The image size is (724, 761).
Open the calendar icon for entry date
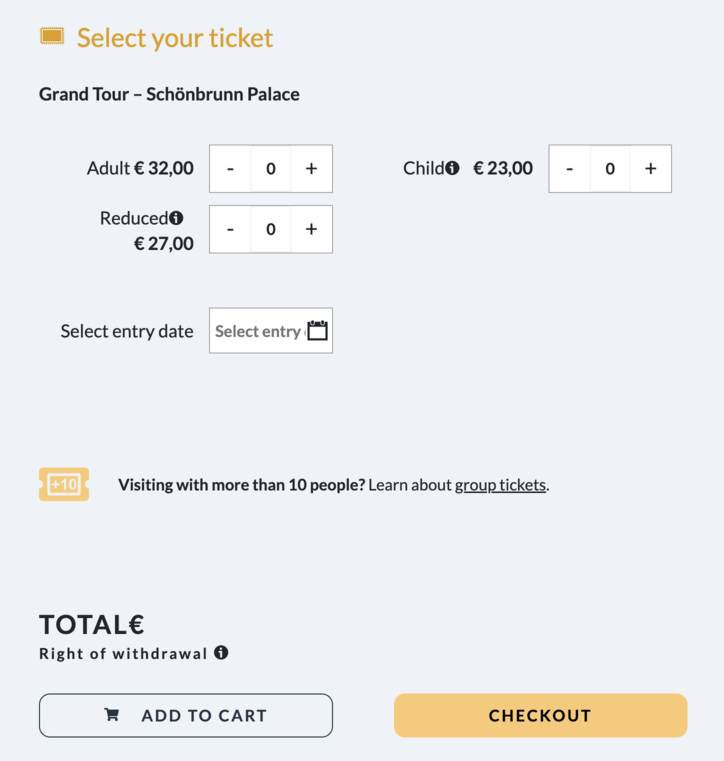tap(318, 331)
